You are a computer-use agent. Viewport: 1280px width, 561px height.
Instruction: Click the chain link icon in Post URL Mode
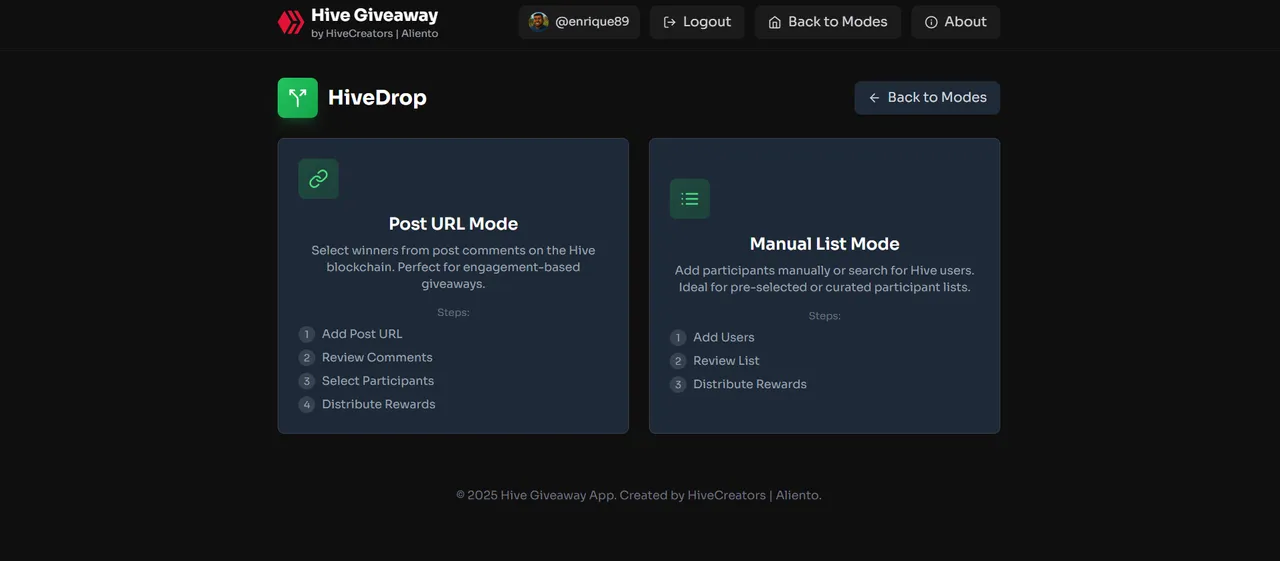(x=318, y=179)
